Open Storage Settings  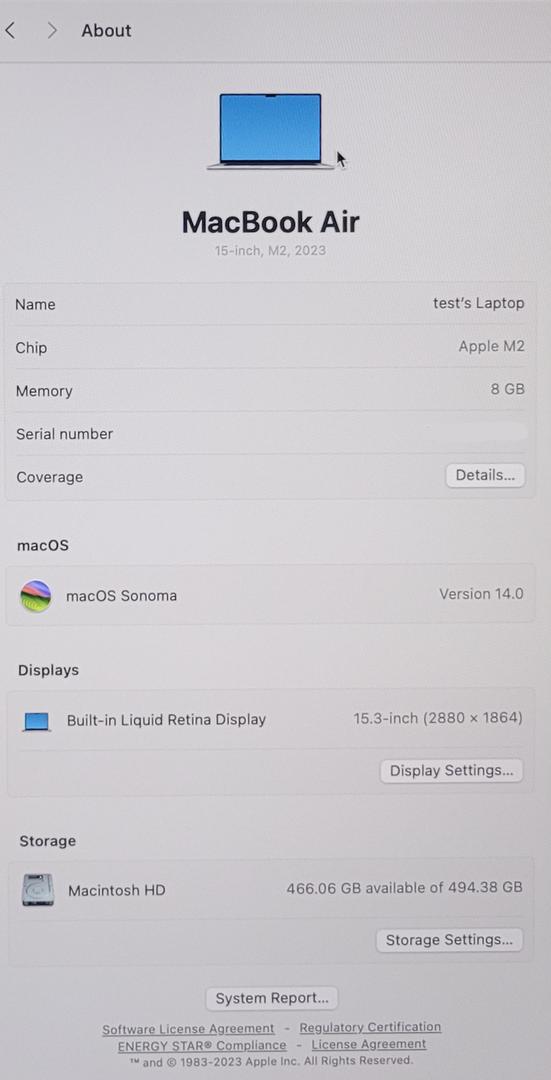coord(449,939)
